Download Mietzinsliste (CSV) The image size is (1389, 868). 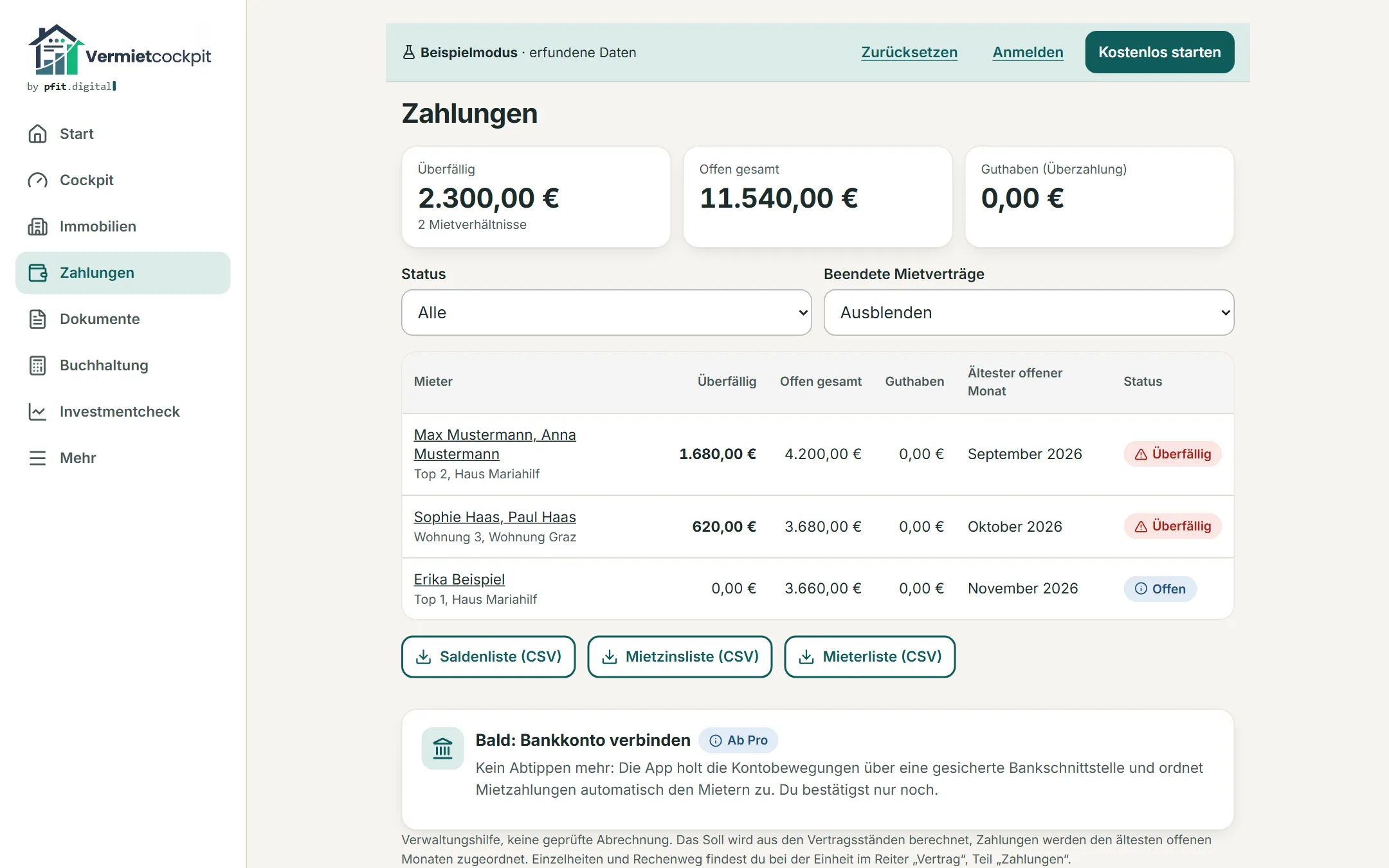point(680,656)
